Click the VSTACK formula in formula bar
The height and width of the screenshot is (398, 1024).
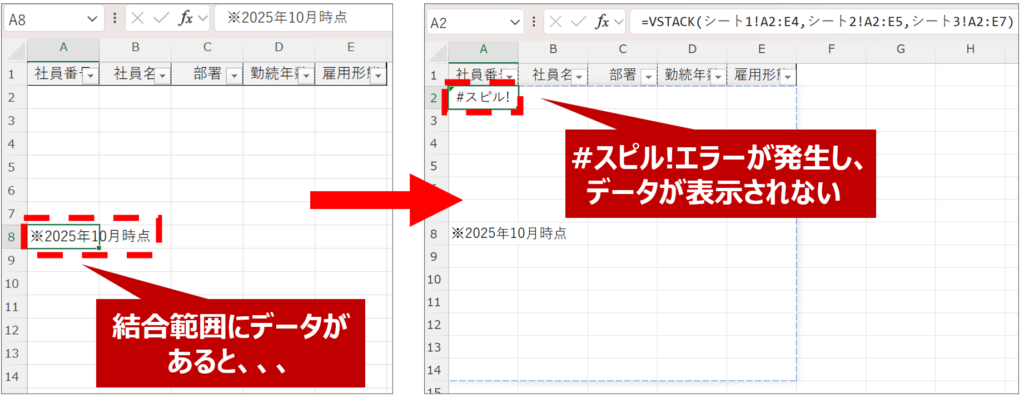point(827,22)
